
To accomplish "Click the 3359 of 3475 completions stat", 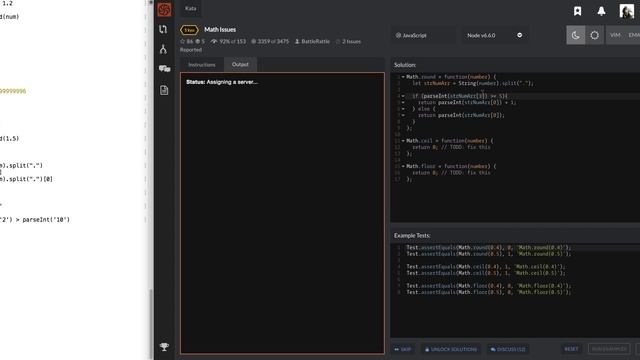I will tap(270, 41).
